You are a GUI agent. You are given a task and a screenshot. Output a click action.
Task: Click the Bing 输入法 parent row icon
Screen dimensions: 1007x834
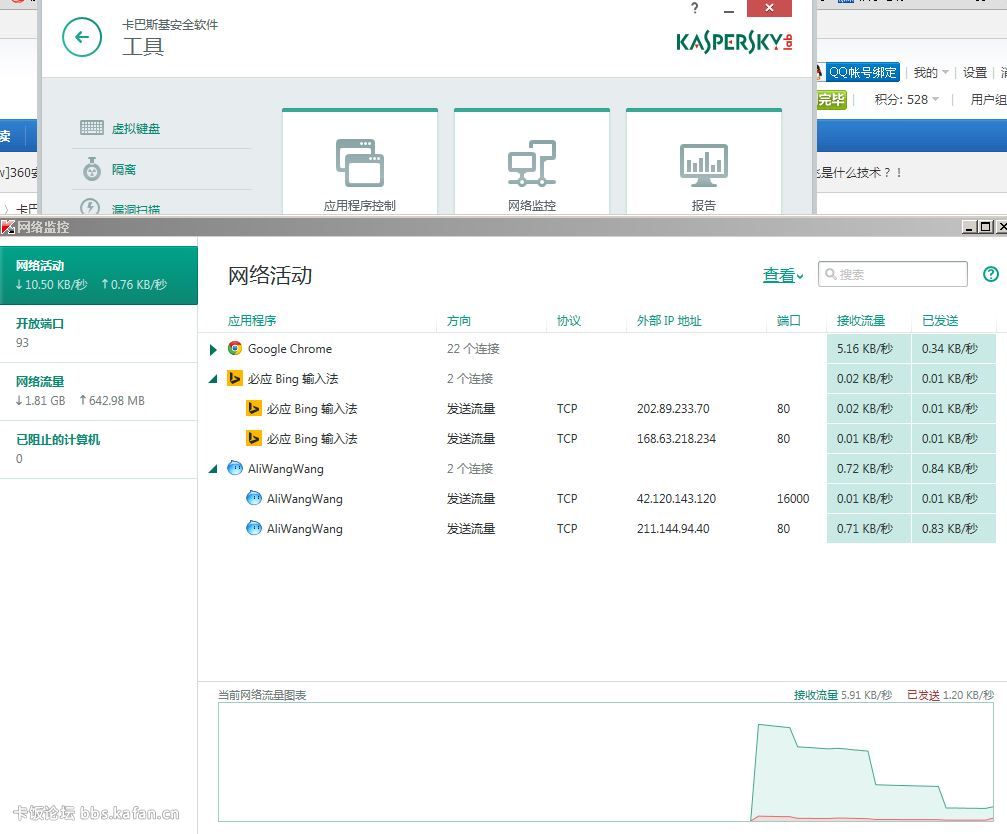pos(235,378)
